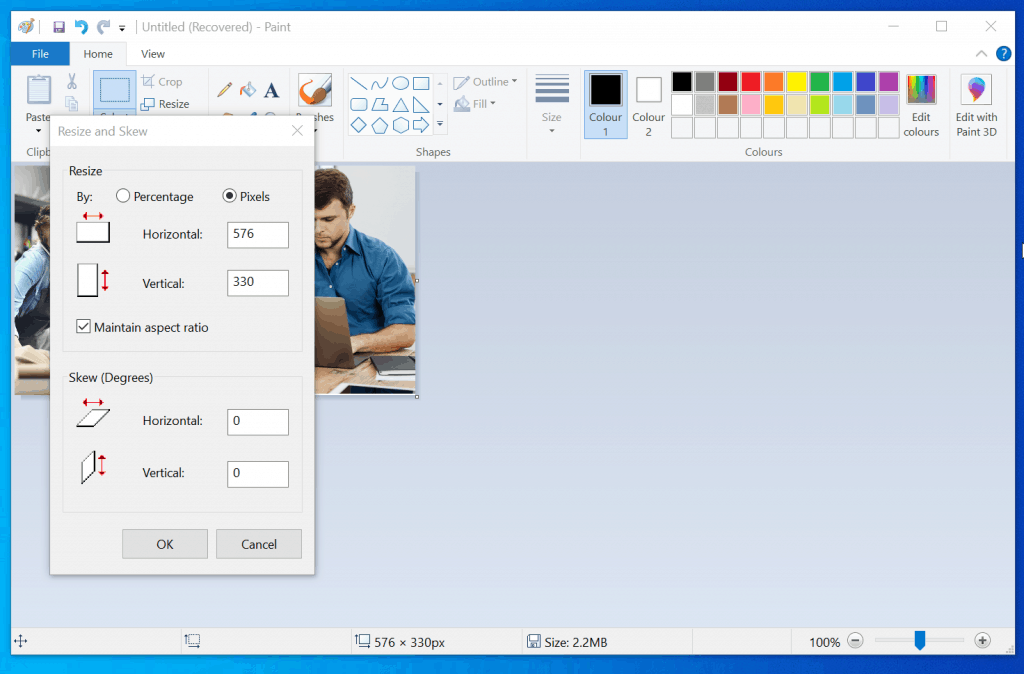This screenshot has width=1024, height=674.
Task: Open the Brushes tool
Action: 315,90
